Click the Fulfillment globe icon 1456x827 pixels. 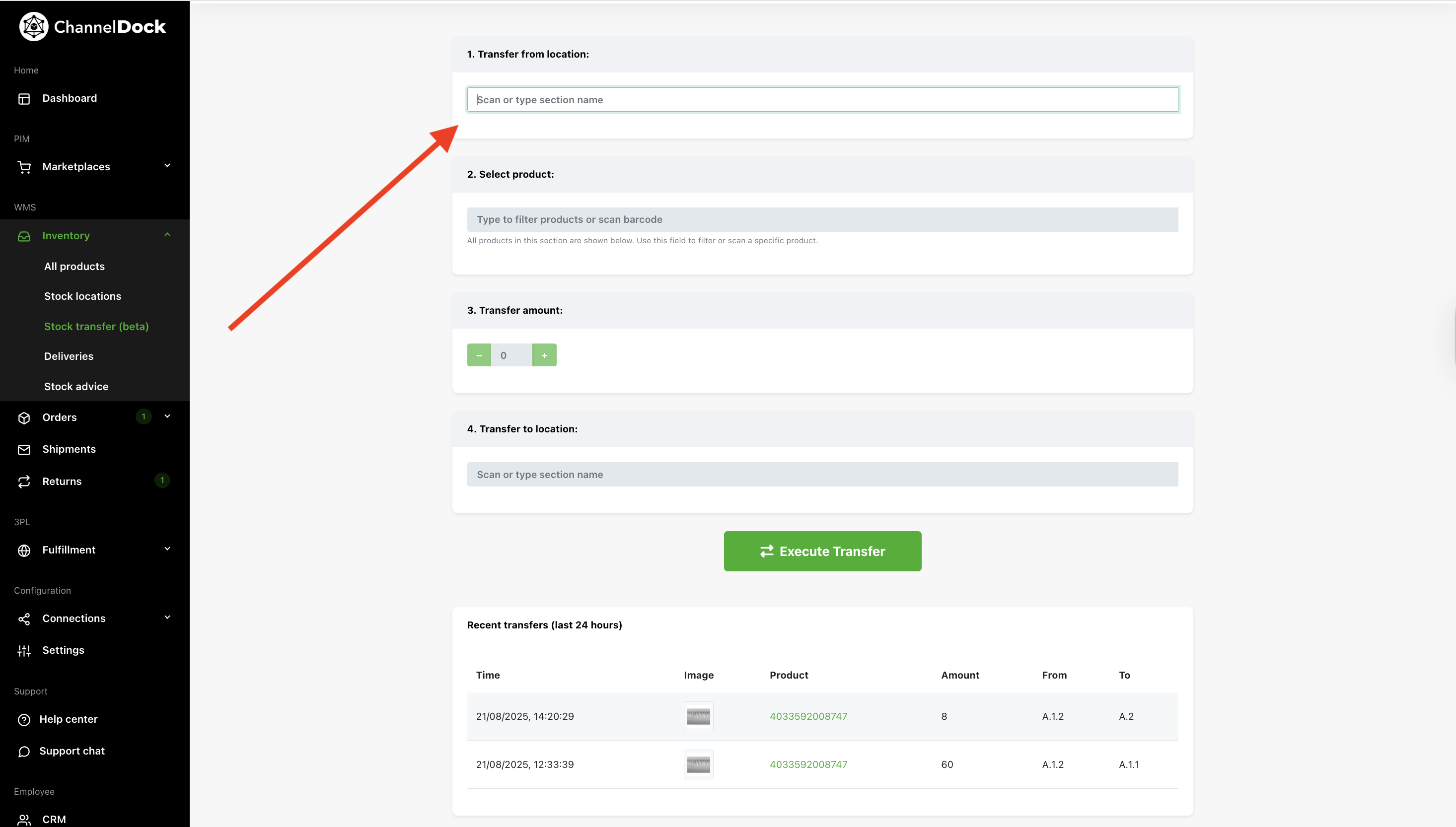pos(24,551)
